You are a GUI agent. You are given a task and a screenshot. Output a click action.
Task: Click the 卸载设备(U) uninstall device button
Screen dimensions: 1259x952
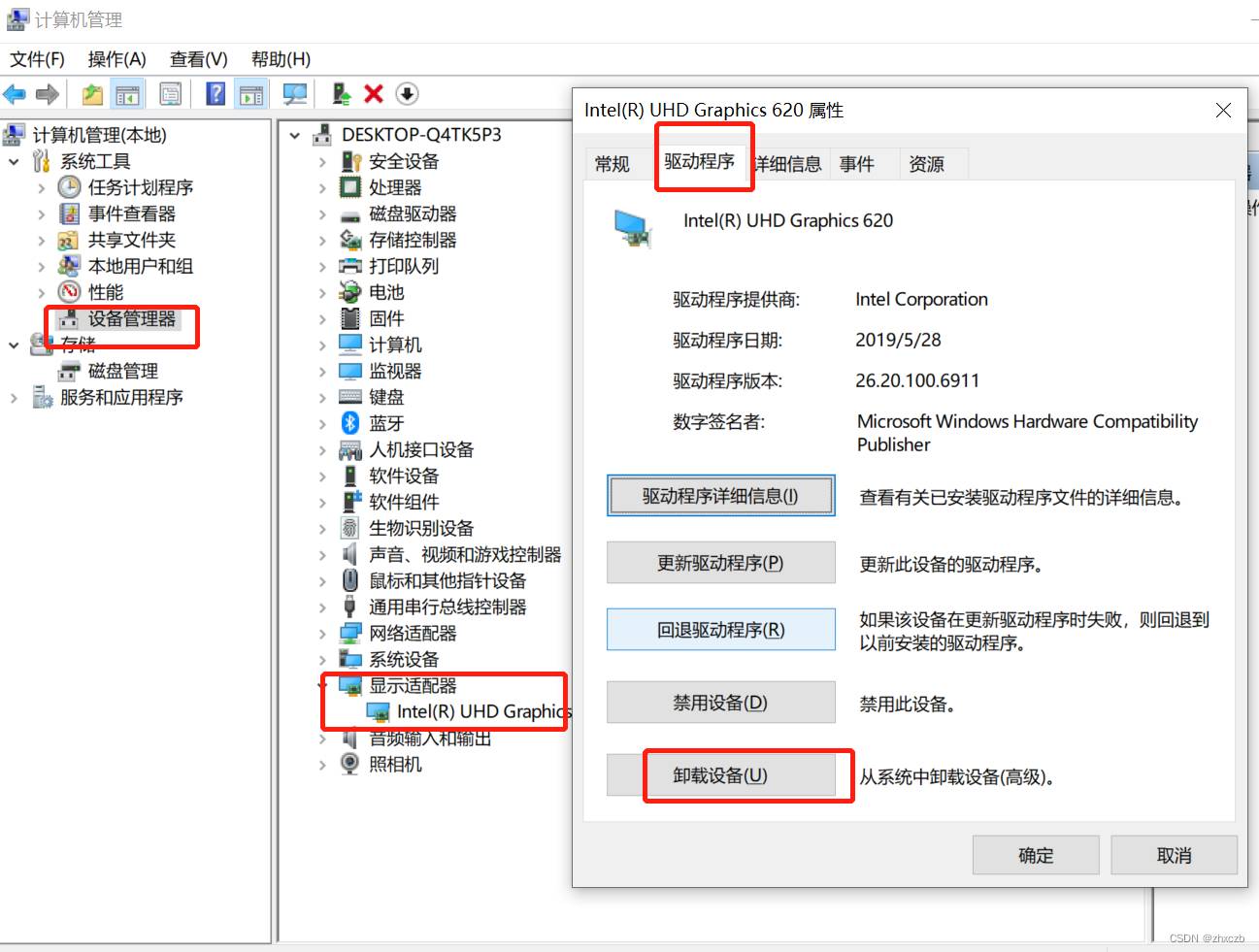pos(721,775)
